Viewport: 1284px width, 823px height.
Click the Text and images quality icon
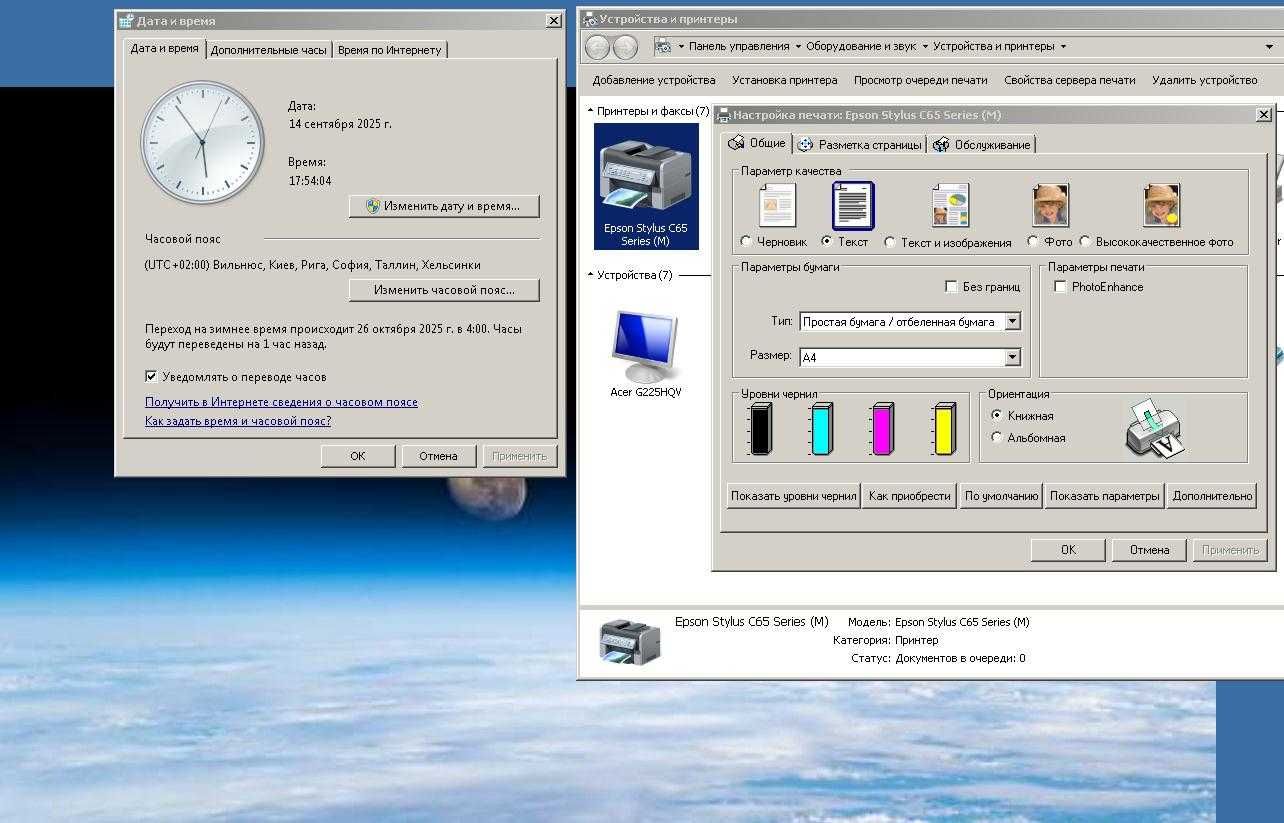(x=950, y=205)
